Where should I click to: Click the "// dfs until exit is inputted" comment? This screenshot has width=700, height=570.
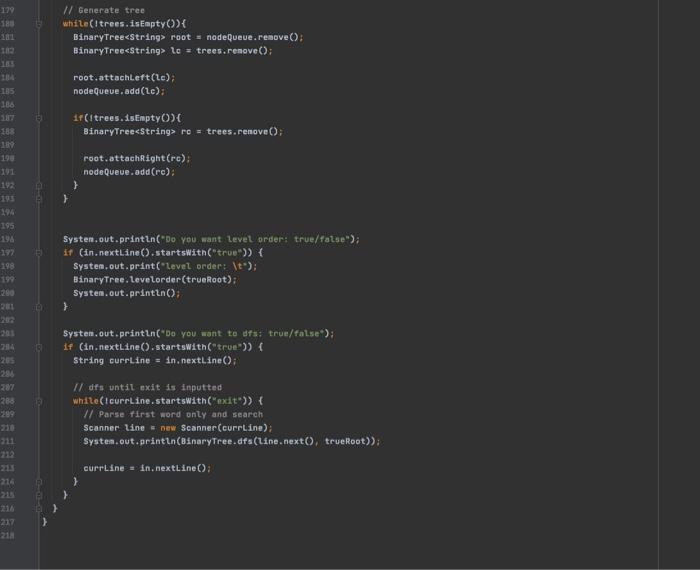coord(147,387)
